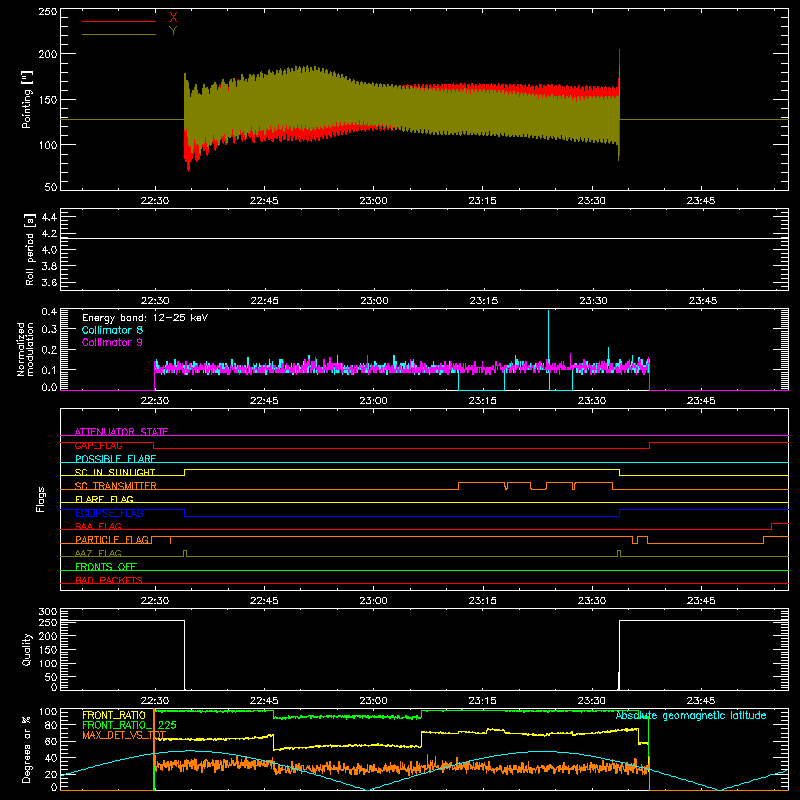
Task: Click the red X legend line
Action: (x=119, y=21)
